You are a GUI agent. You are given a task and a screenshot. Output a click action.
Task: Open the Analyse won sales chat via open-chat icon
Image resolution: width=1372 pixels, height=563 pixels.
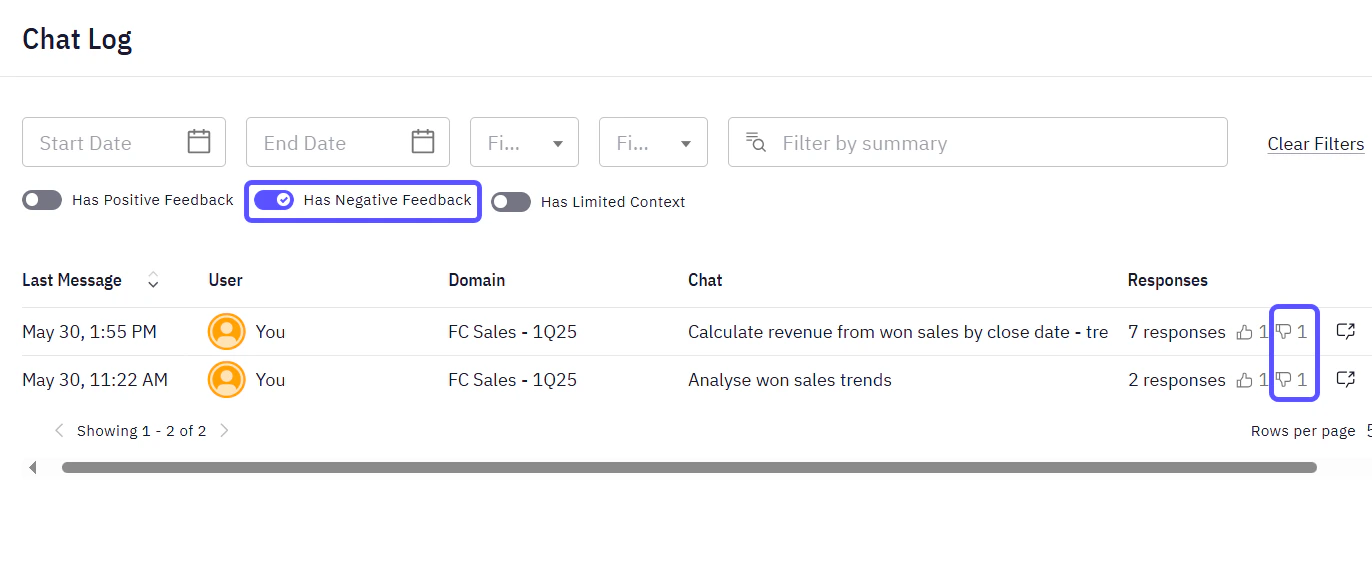pos(1345,379)
